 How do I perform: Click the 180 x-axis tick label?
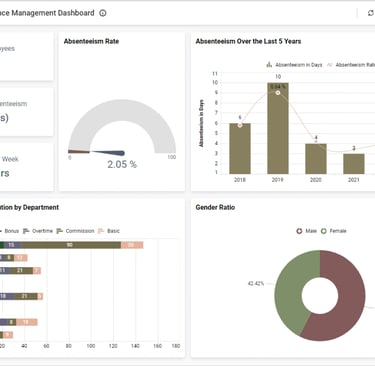(176, 346)
